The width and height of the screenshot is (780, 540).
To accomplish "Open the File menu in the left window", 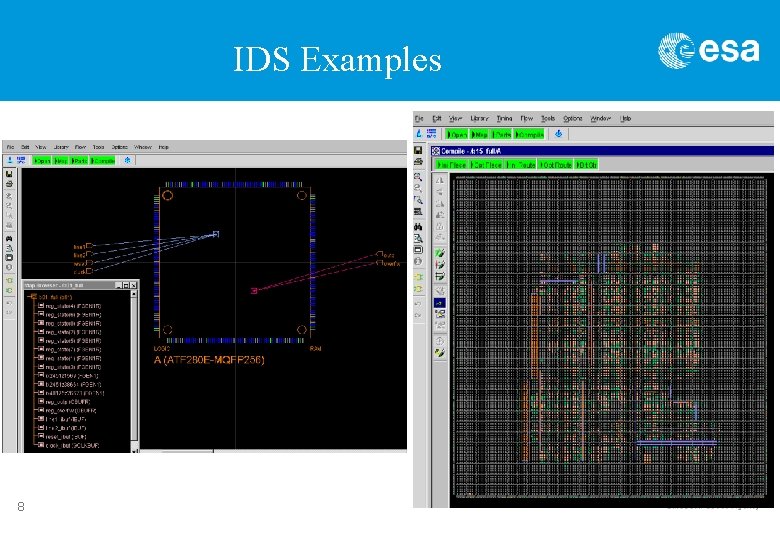I will point(10,147).
